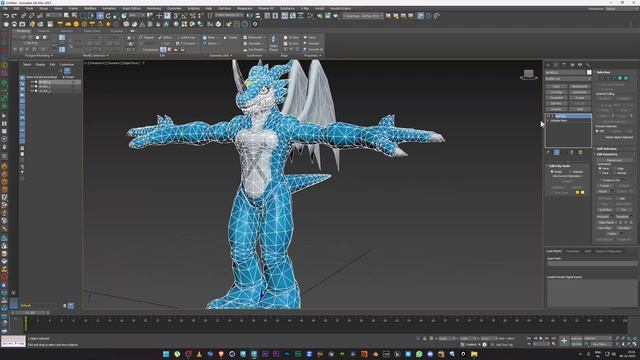
Task: Collapse the Edit Geometry rollout
Action: point(607,154)
